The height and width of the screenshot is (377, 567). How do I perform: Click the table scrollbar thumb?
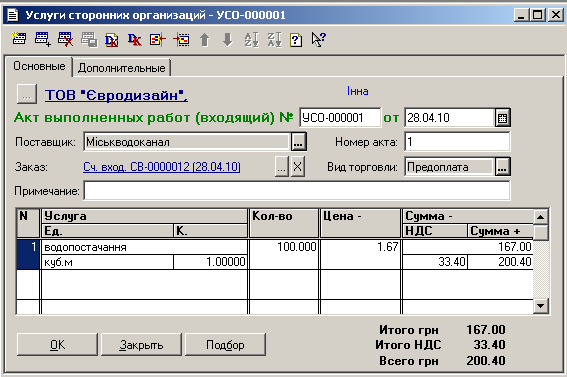(541, 232)
